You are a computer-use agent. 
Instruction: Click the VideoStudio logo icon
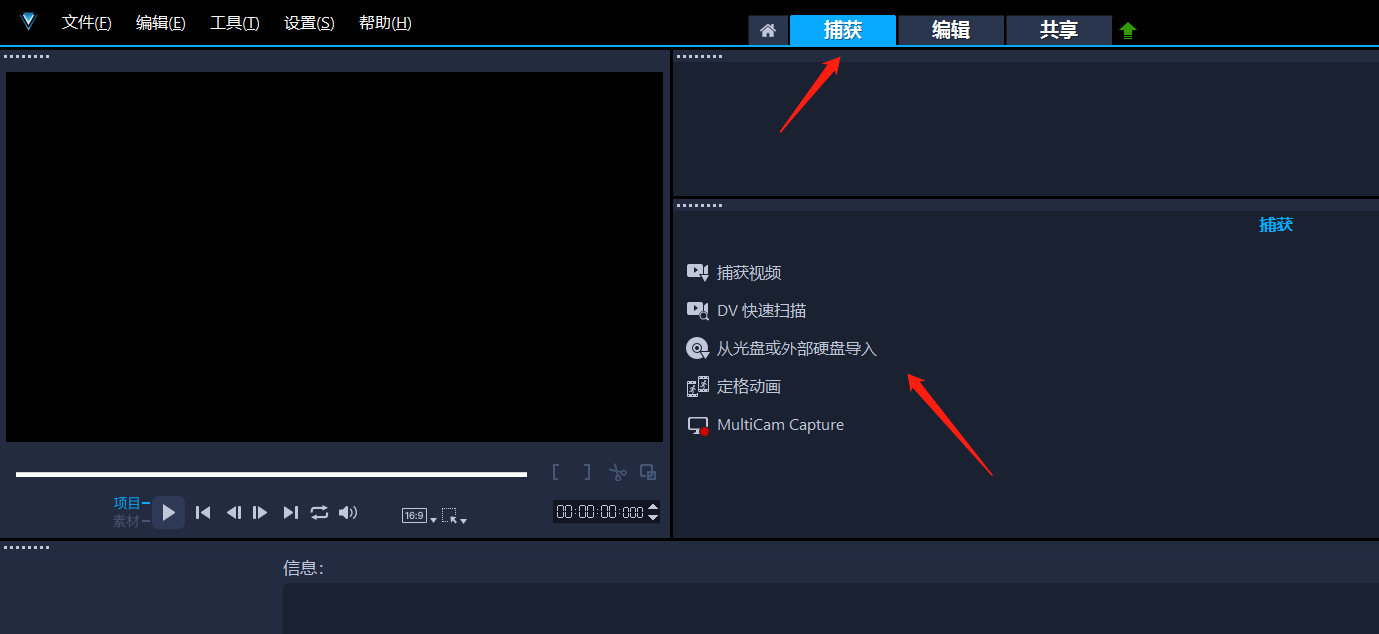coord(28,22)
